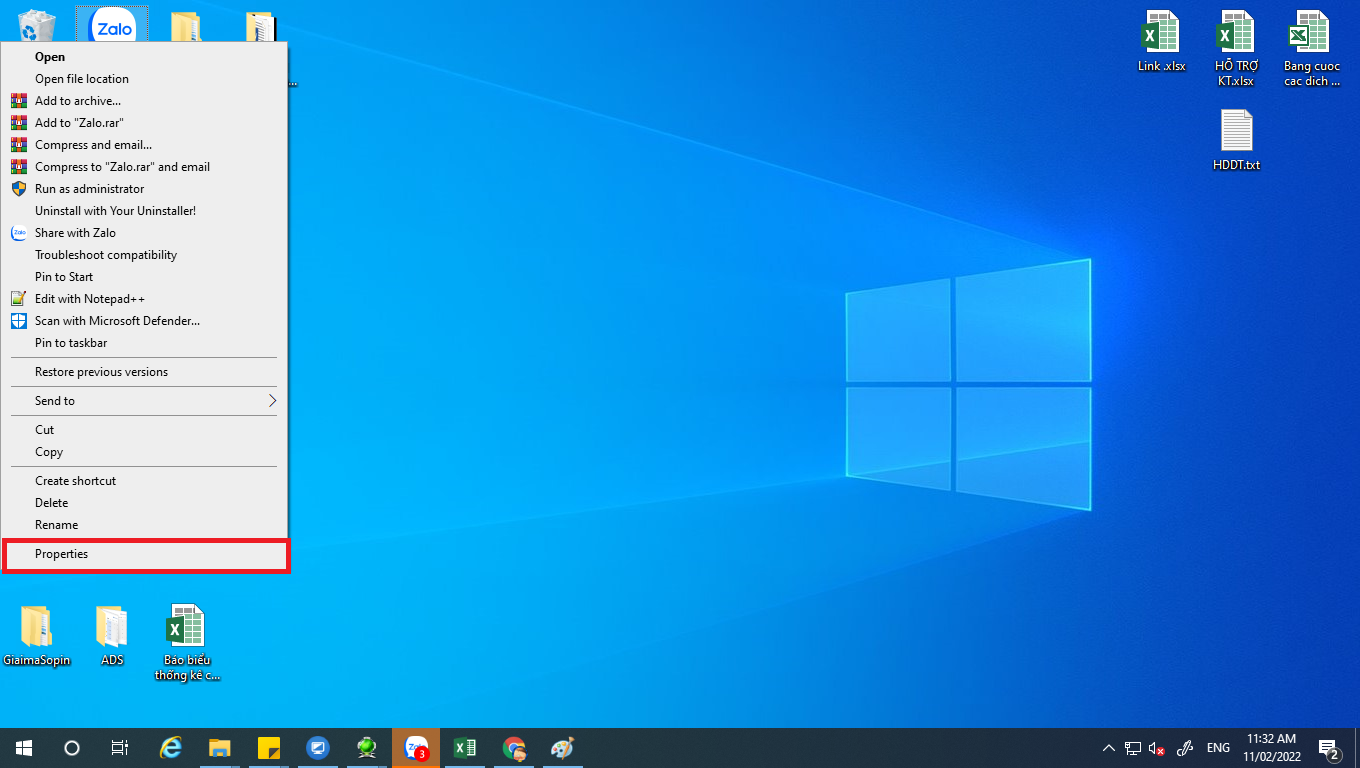
Task: Select the HỖ TRỢ KT.xlsx file
Action: click(1235, 48)
